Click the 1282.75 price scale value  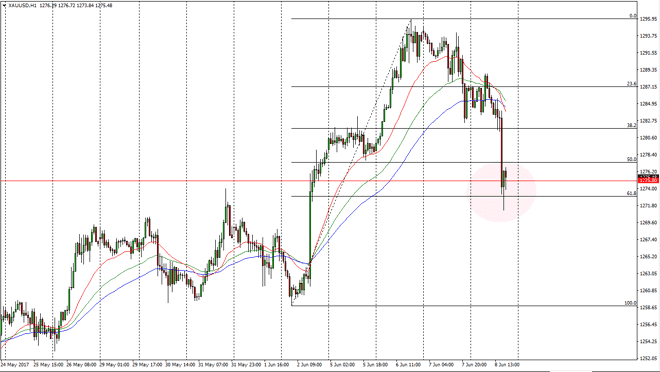pyautogui.click(x=649, y=121)
